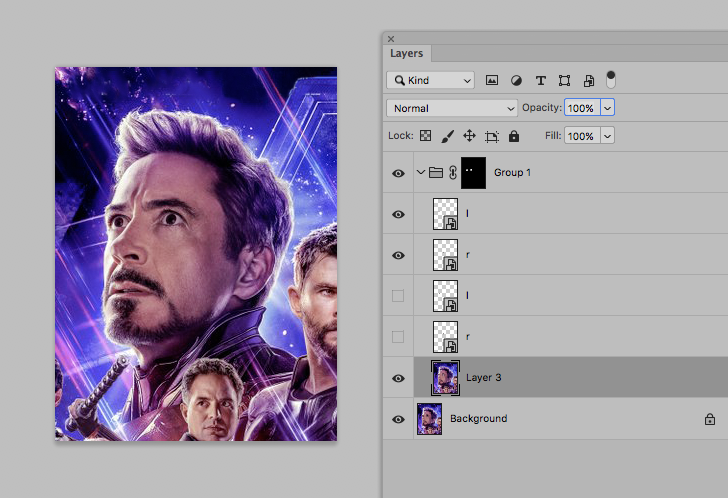Select thumbnail of first visible 'l' layer
The image size is (728, 498).
tap(445, 214)
